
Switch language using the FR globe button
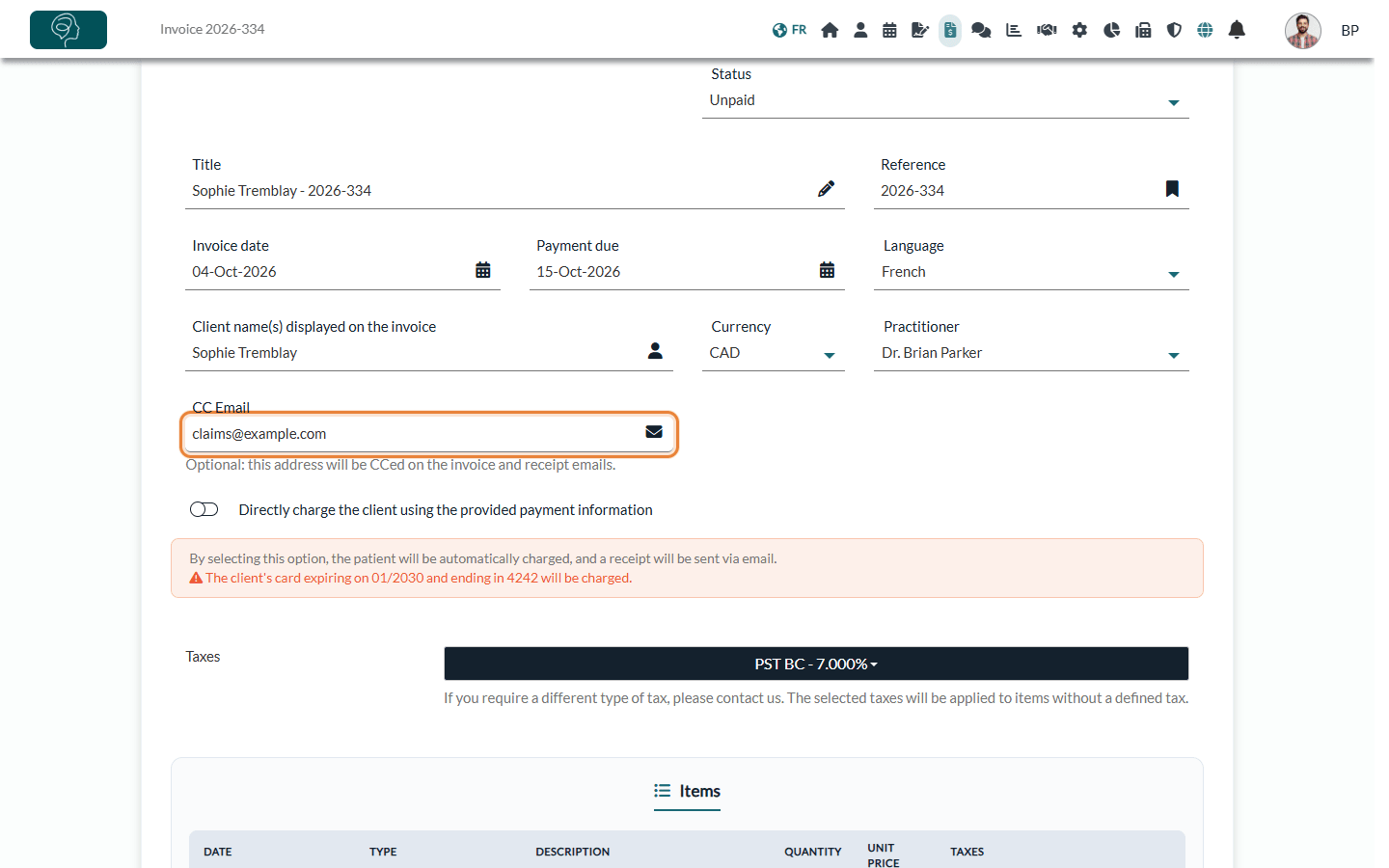pos(789,30)
